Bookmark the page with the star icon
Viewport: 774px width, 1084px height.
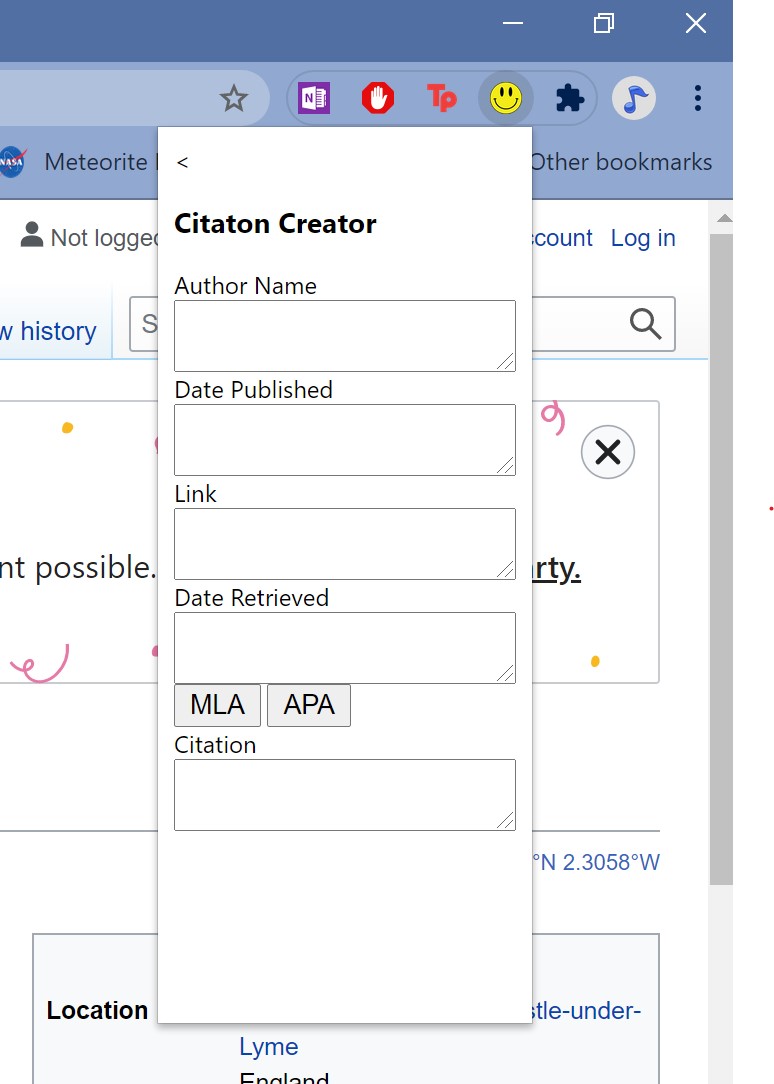coord(234,98)
